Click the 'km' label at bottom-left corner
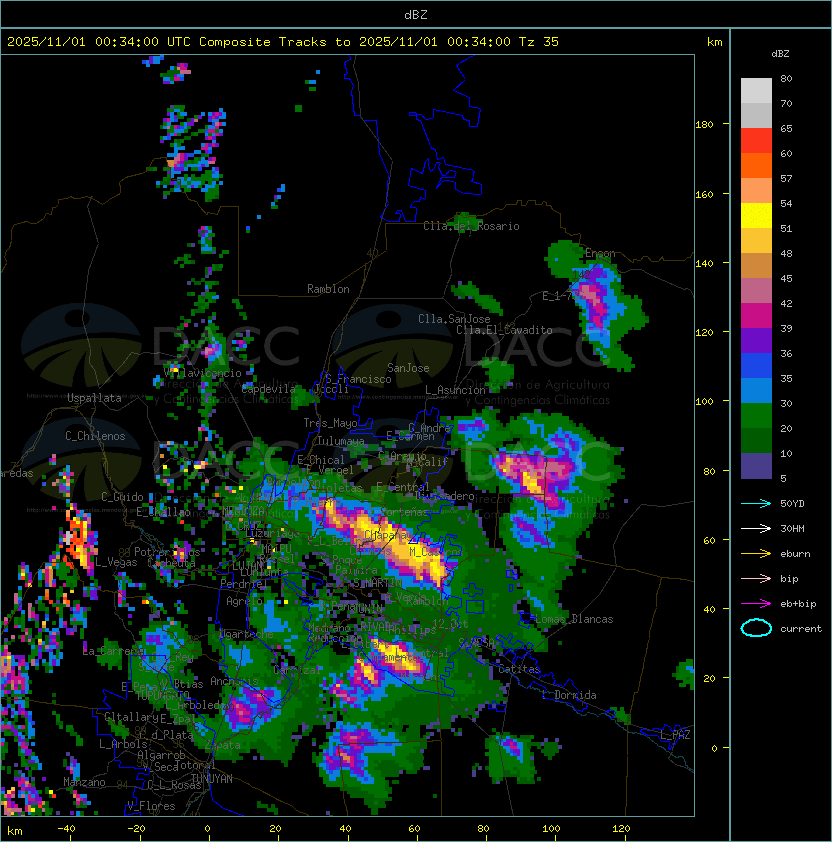 click(x=15, y=831)
